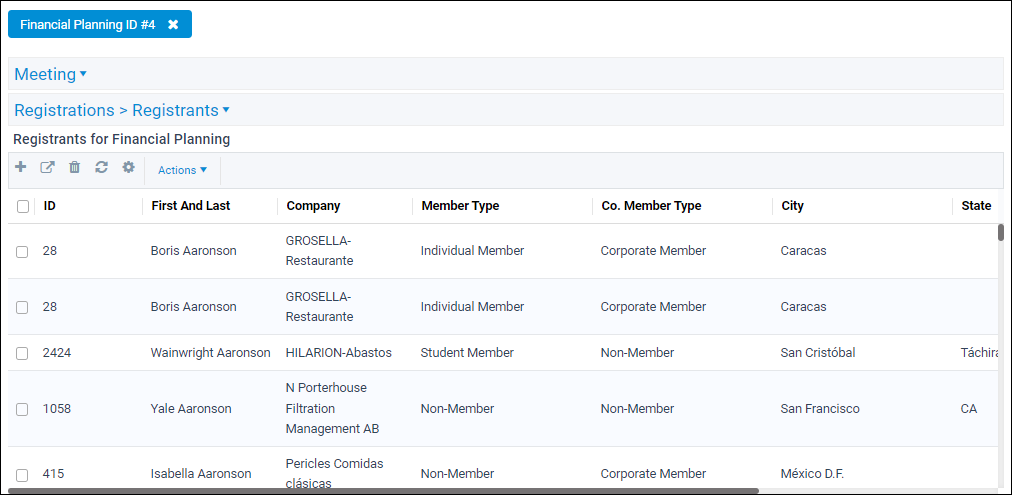
Task: Sort by First And Last column header
Action: point(190,206)
